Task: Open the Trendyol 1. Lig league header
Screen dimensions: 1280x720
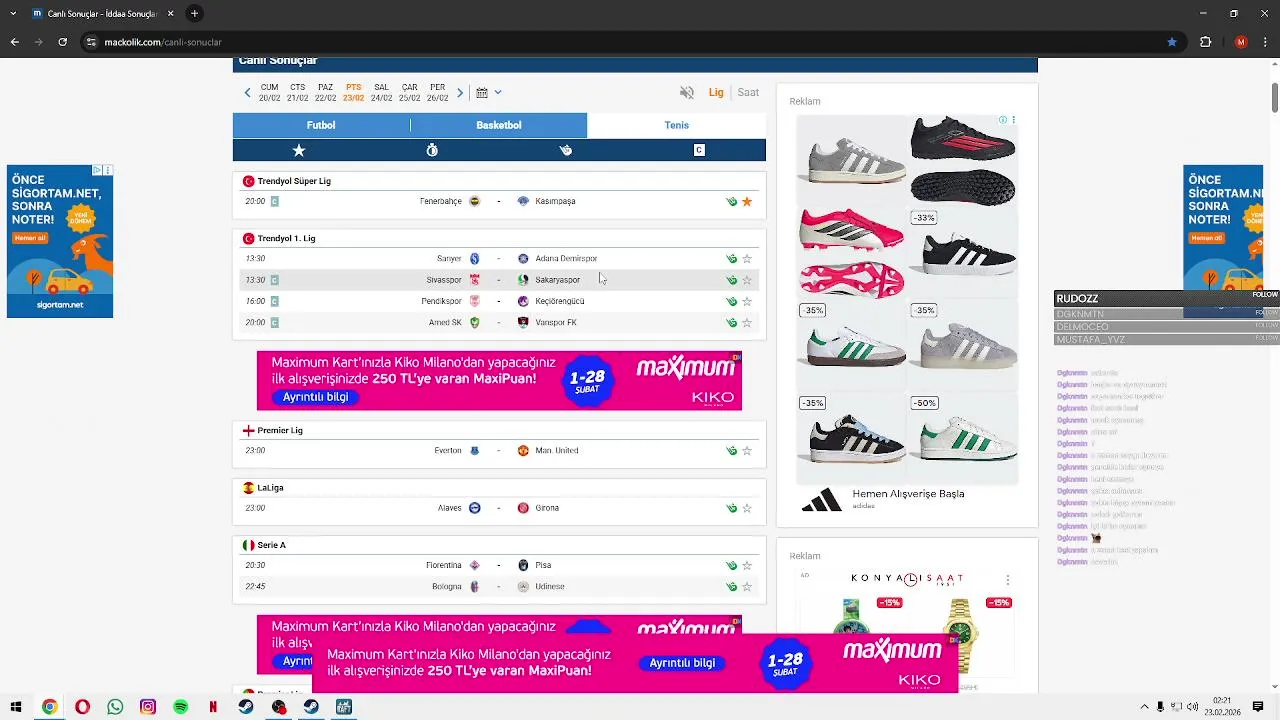Action: [286, 238]
